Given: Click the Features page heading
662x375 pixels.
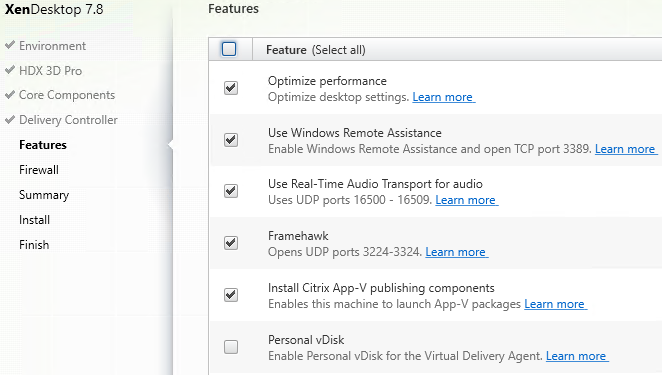Looking at the screenshot, I should (233, 8).
